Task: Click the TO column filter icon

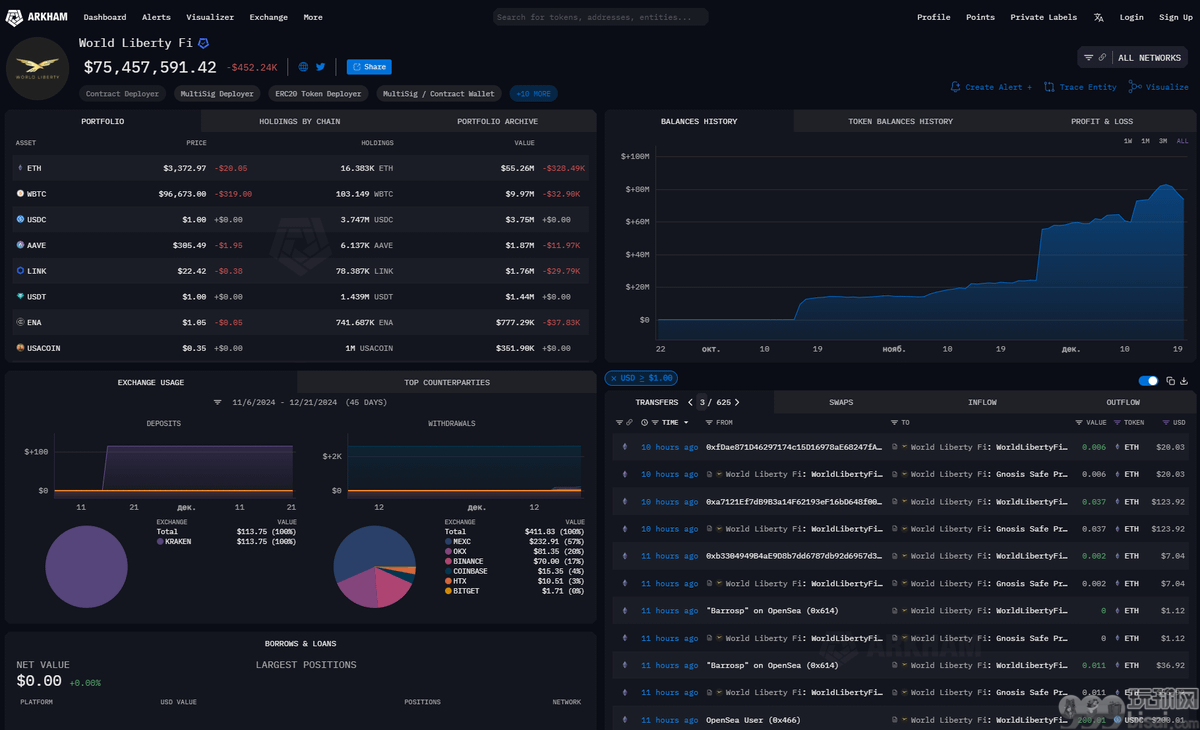Action: coord(894,423)
